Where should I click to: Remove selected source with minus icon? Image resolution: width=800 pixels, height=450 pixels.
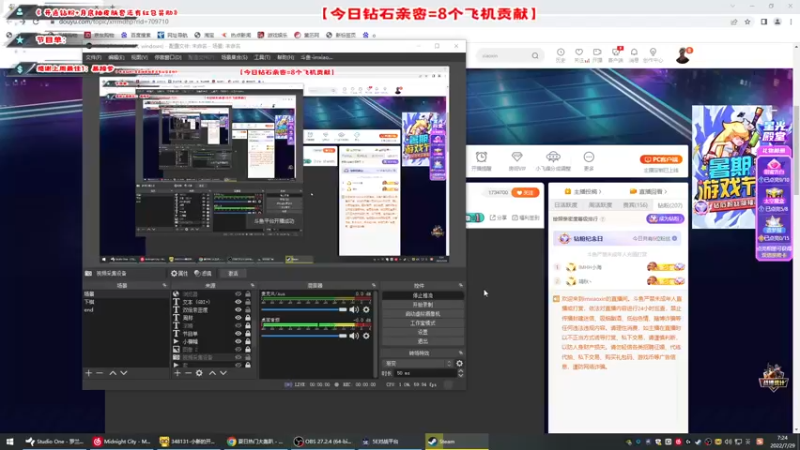[x=188, y=373]
